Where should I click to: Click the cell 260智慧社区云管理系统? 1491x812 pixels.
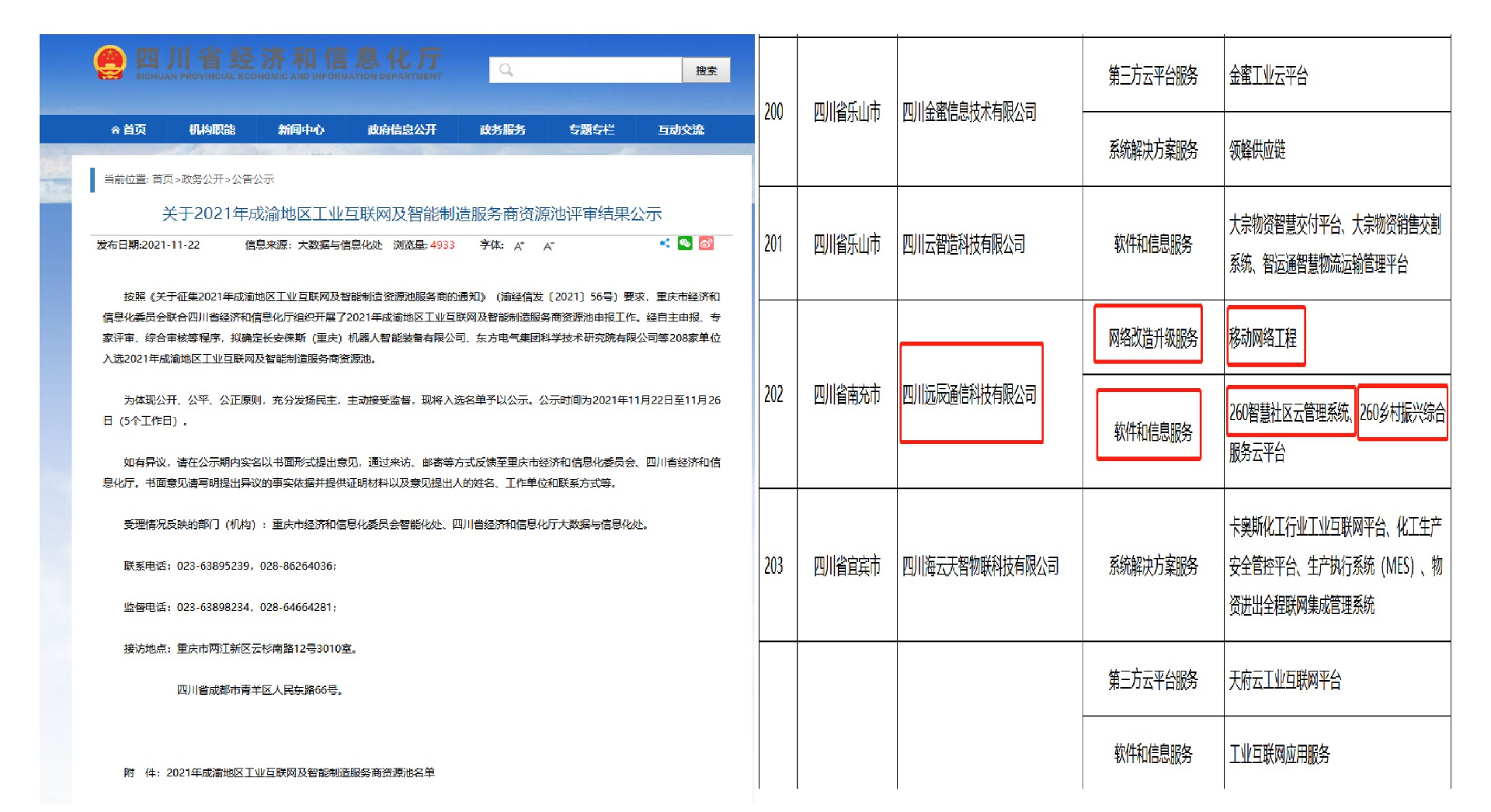[1291, 412]
